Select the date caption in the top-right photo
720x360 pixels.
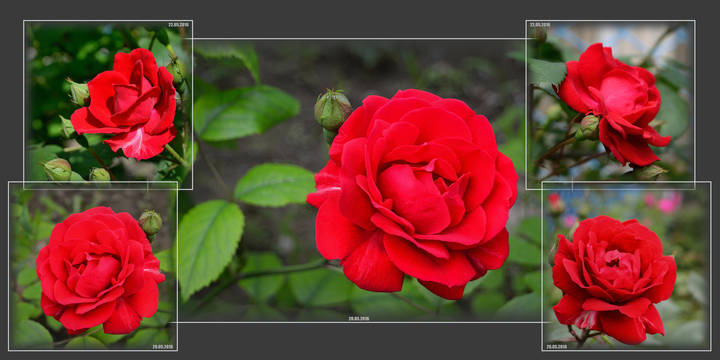(x=540, y=25)
